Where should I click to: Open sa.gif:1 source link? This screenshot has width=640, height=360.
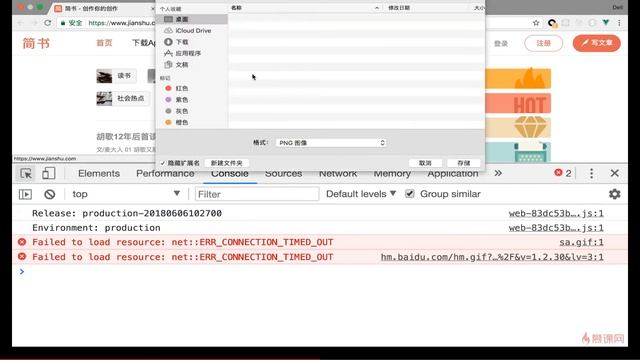pyautogui.click(x=581, y=242)
